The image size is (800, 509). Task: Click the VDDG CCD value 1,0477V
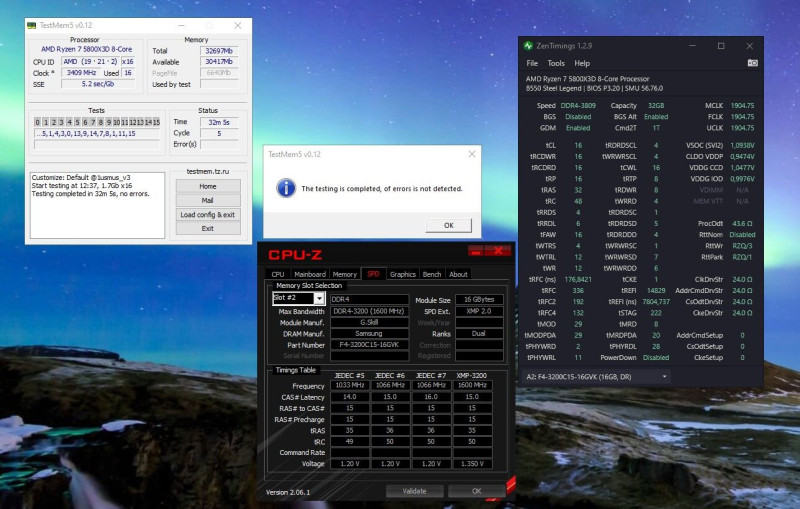point(742,168)
